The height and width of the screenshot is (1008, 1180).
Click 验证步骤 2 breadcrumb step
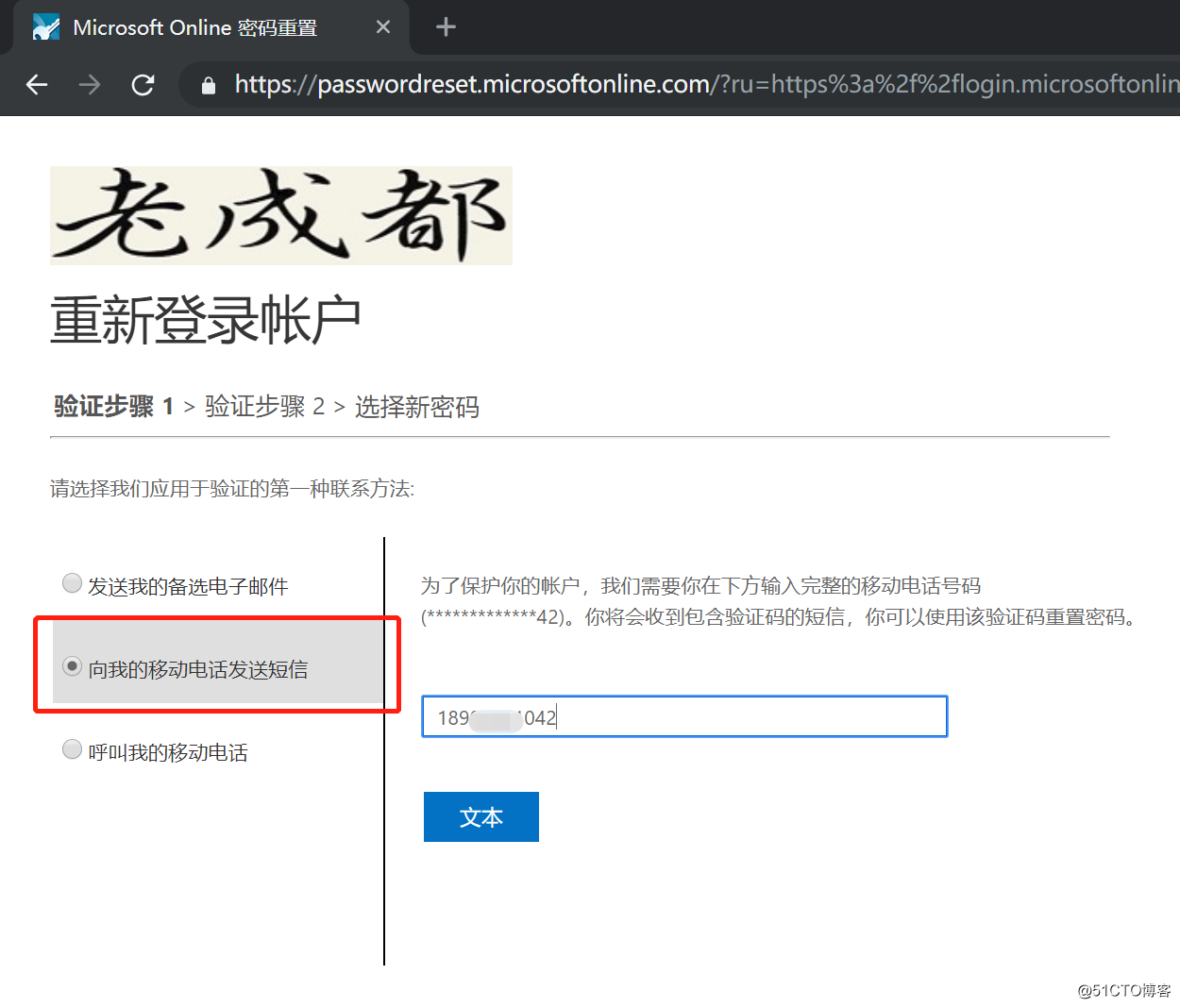264,407
